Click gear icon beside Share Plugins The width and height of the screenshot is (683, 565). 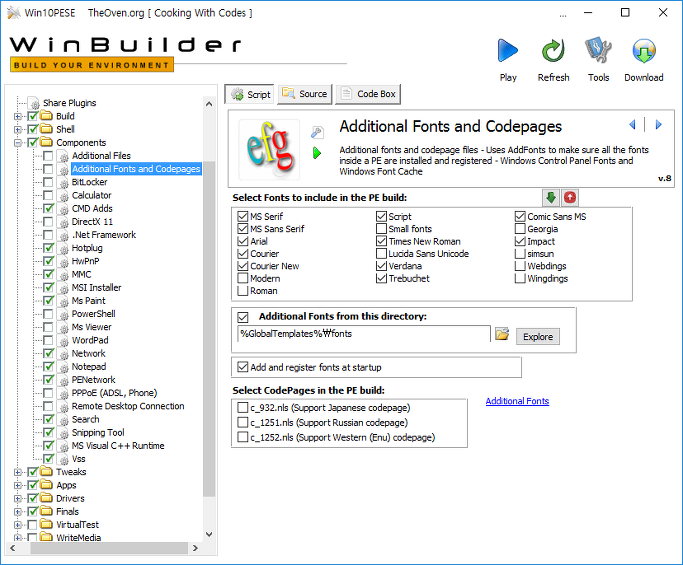34,103
